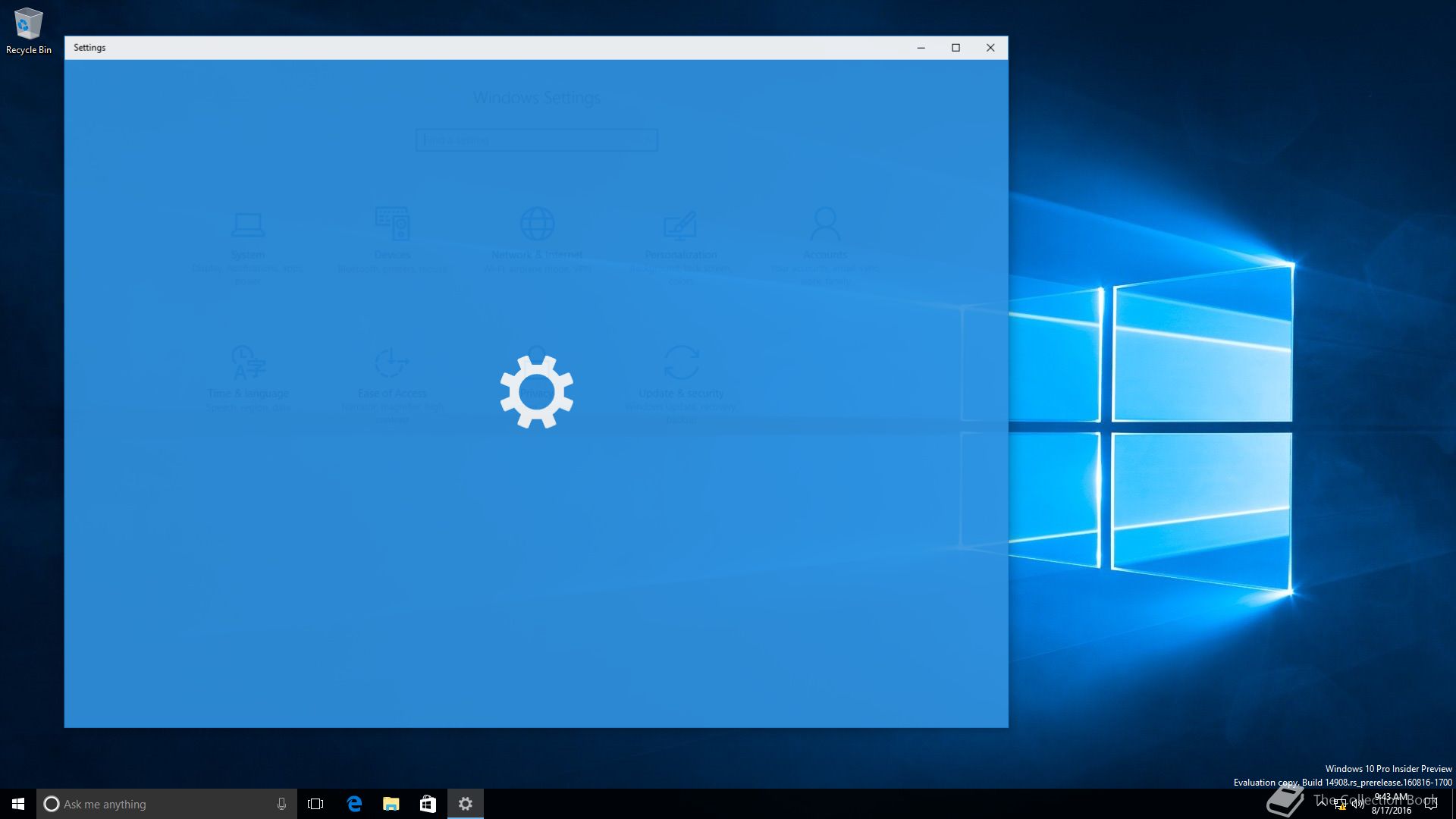Minimize the Settings window
The image size is (1456, 819).
(921, 48)
